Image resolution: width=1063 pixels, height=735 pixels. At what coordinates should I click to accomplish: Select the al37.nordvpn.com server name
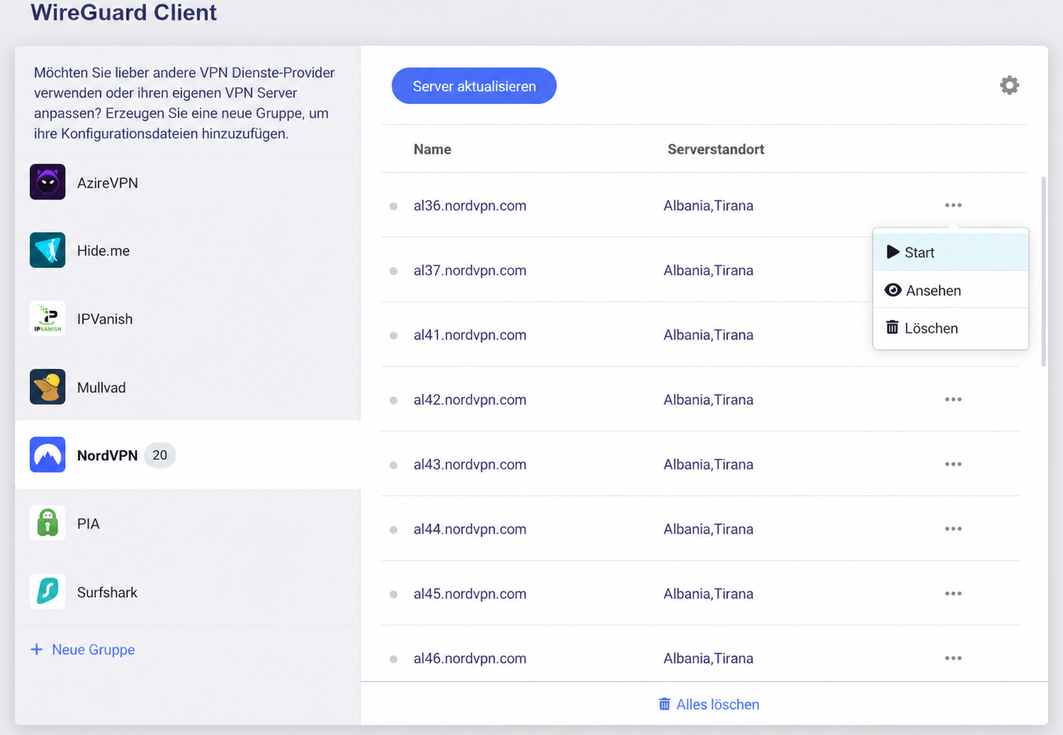point(470,271)
